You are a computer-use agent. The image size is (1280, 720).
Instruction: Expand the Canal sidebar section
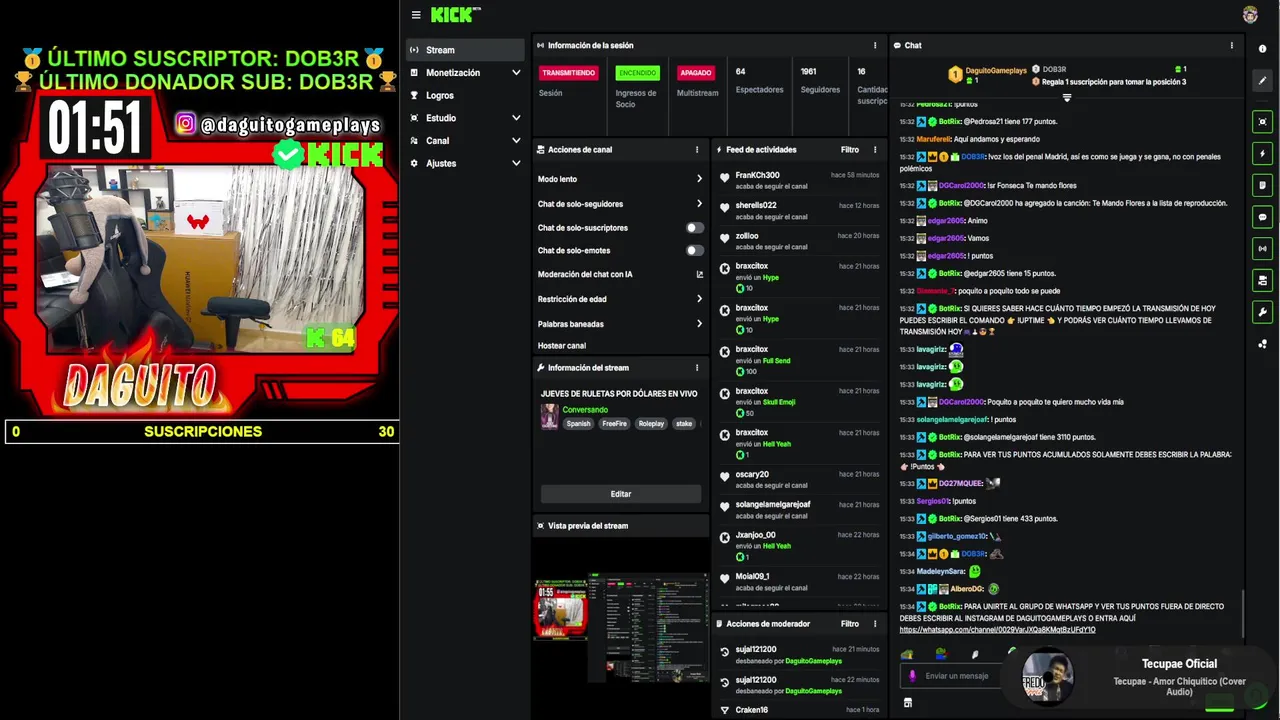tap(516, 141)
